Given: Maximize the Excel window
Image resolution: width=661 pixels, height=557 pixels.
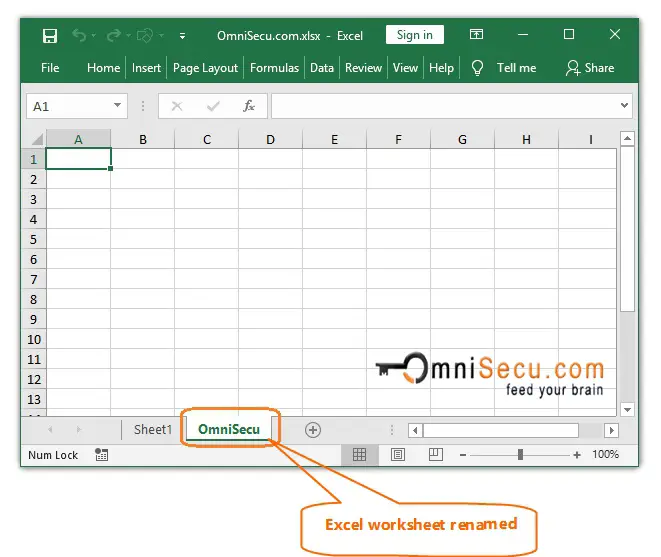Looking at the screenshot, I should [x=569, y=34].
